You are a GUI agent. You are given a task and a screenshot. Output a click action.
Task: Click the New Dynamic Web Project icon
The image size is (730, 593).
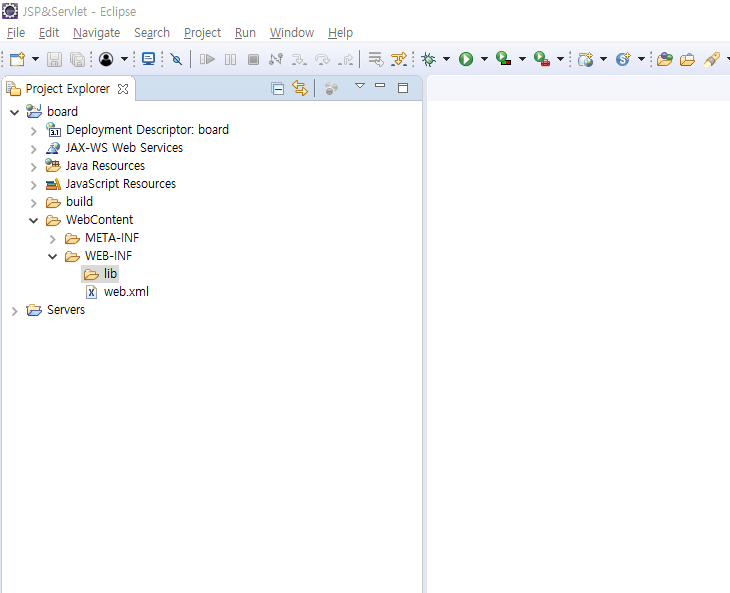[586, 59]
